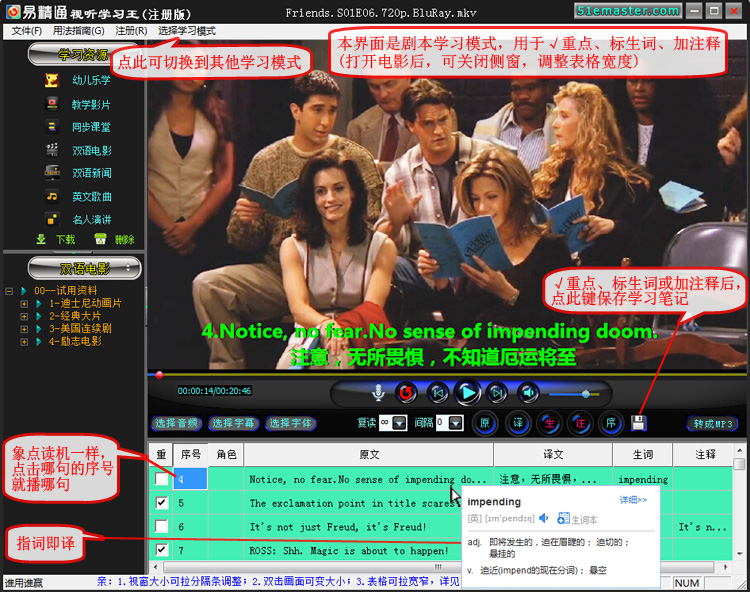Save study notes with the floppy disk icon
Screen dimensions: 750x592
(x=639, y=423)
